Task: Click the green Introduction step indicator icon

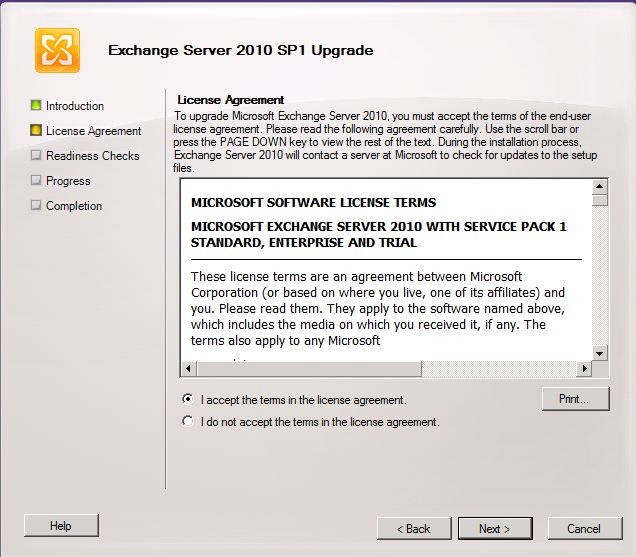Action: [36, 105]
